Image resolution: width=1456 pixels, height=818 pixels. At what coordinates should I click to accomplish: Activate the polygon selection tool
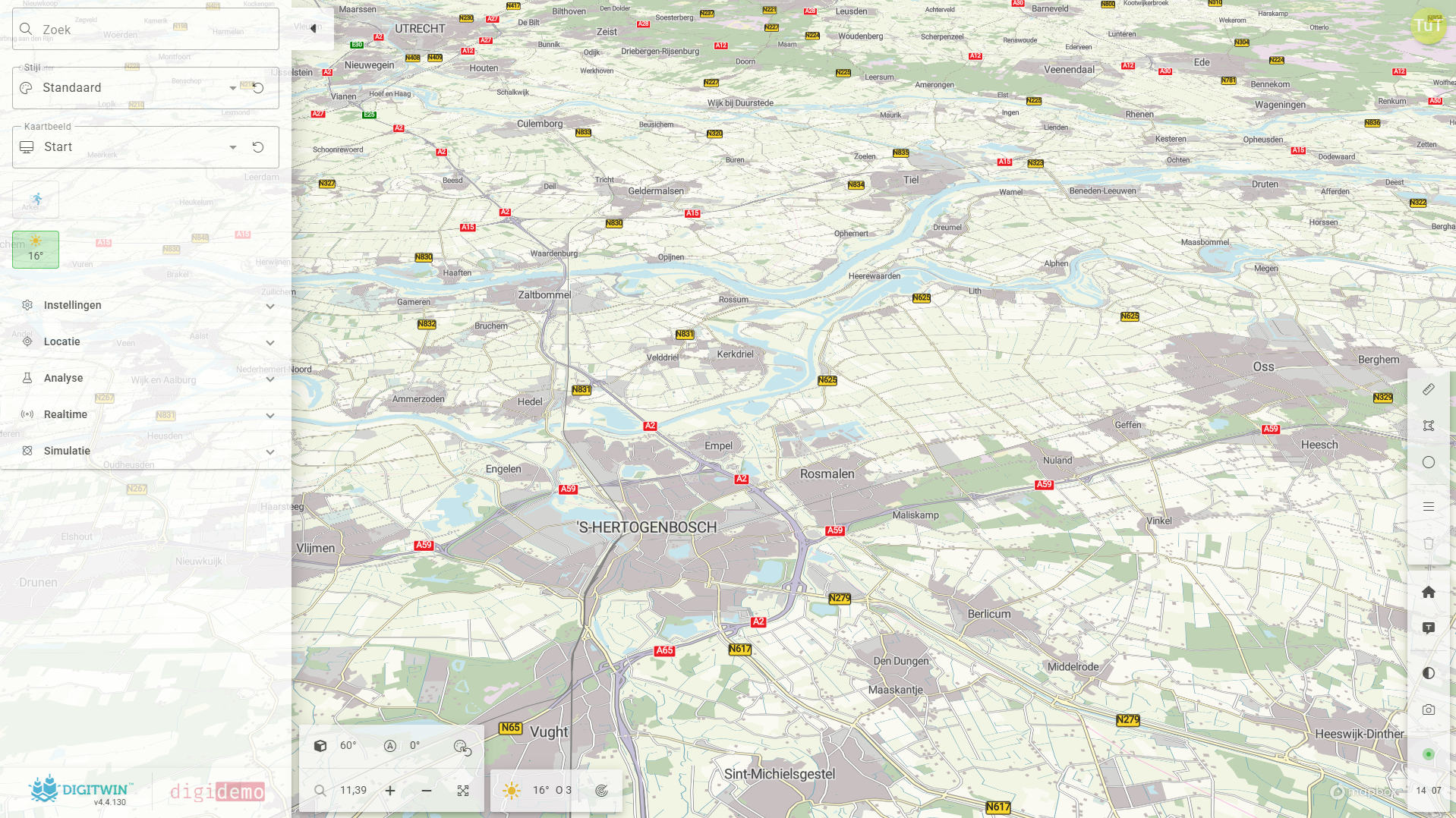pos(1429,426)
